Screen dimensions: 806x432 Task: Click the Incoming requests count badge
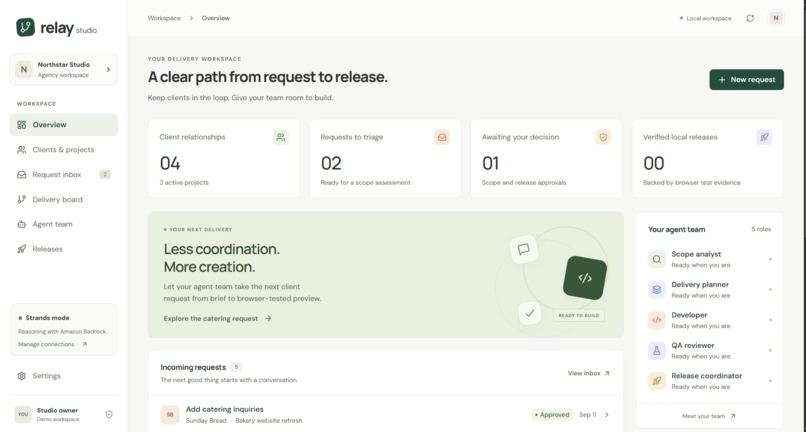click(236, 367)
